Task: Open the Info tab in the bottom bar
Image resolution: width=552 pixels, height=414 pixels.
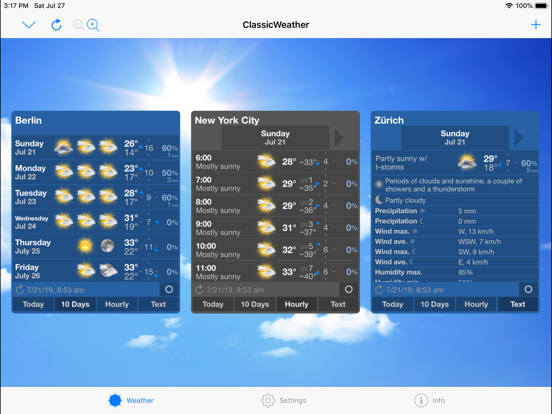Action: point(429,400)
